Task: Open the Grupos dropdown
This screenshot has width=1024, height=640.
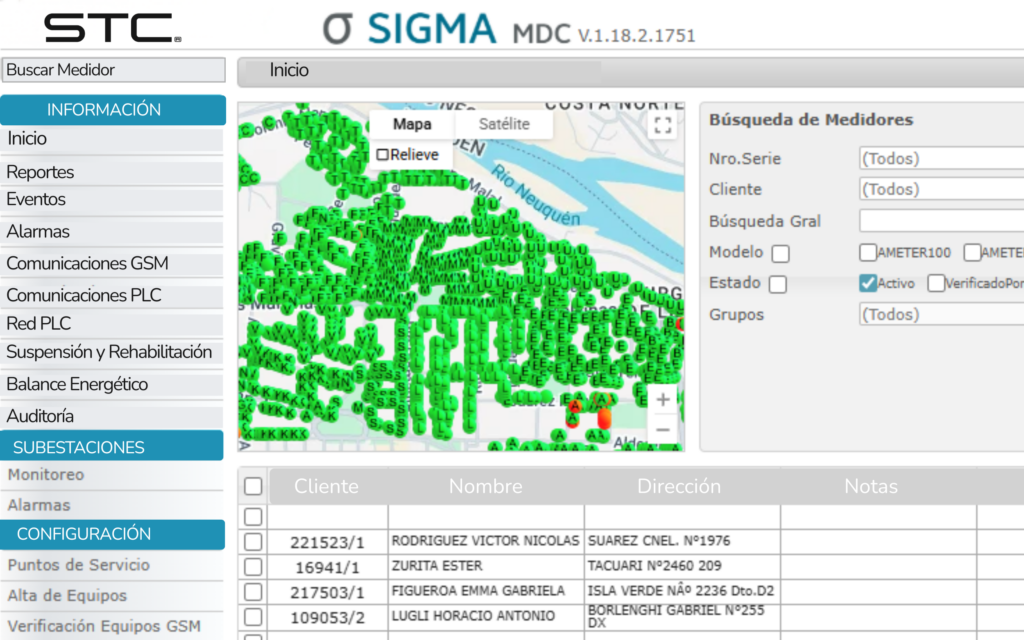Action: click(941, 314)
